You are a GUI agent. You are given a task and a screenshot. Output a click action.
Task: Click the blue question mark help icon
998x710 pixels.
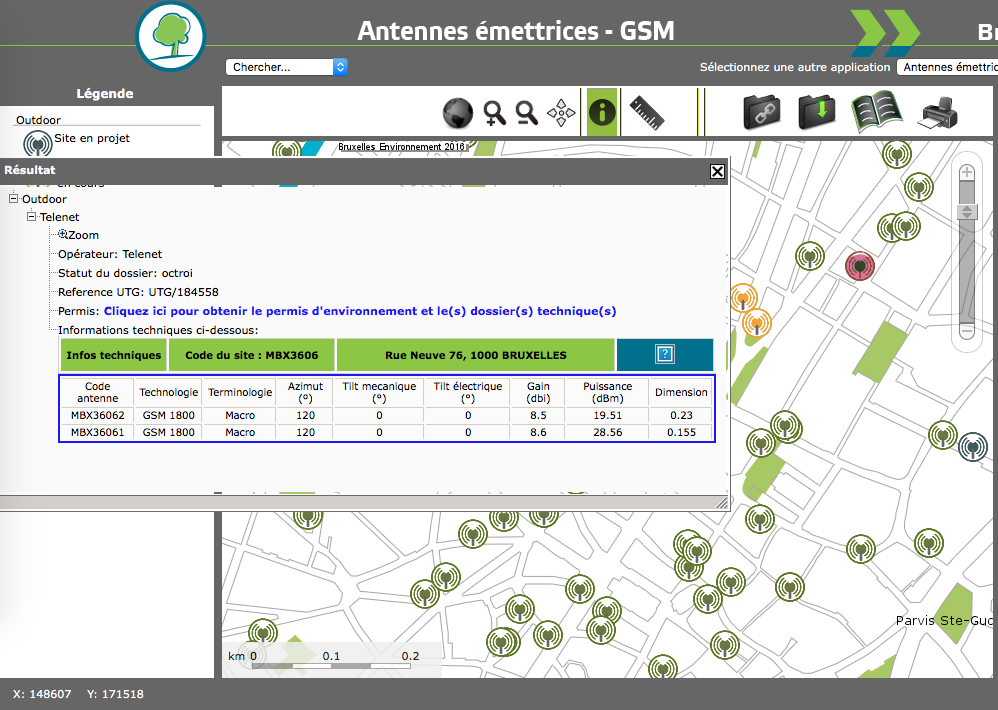point(664,354)
